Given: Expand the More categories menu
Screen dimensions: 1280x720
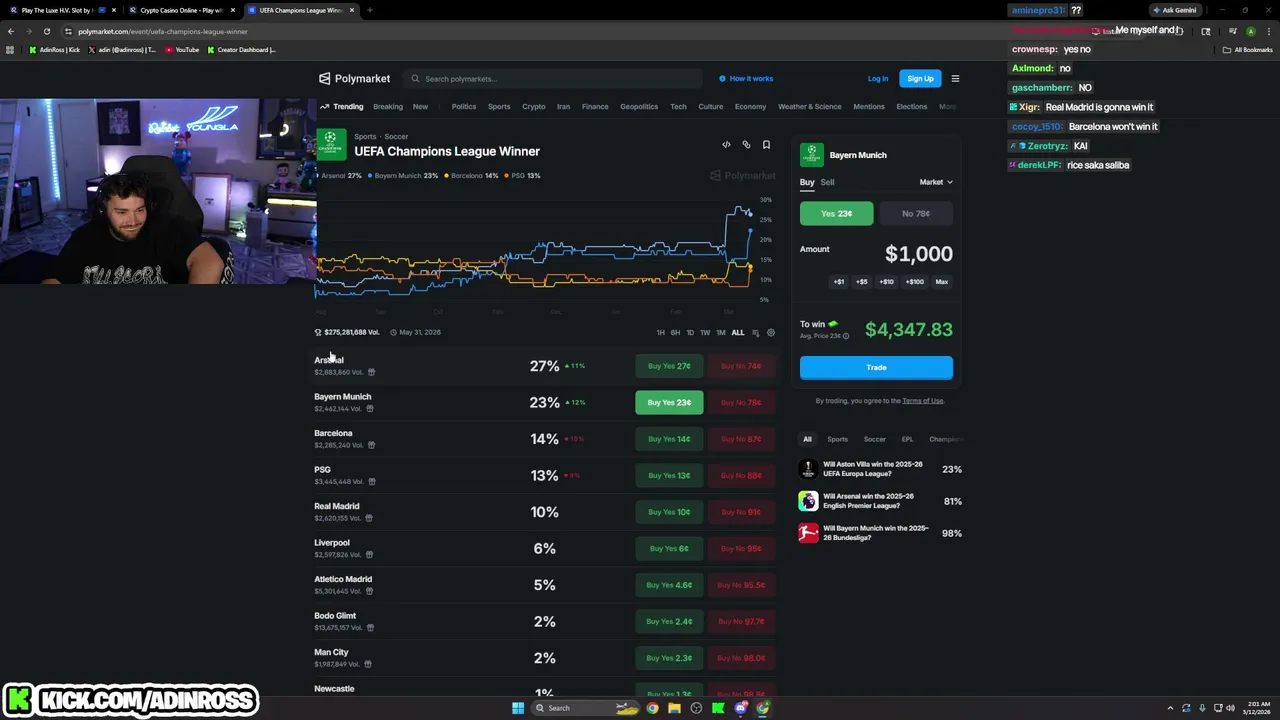Looking at the screenshot, I should click(947, 106).
